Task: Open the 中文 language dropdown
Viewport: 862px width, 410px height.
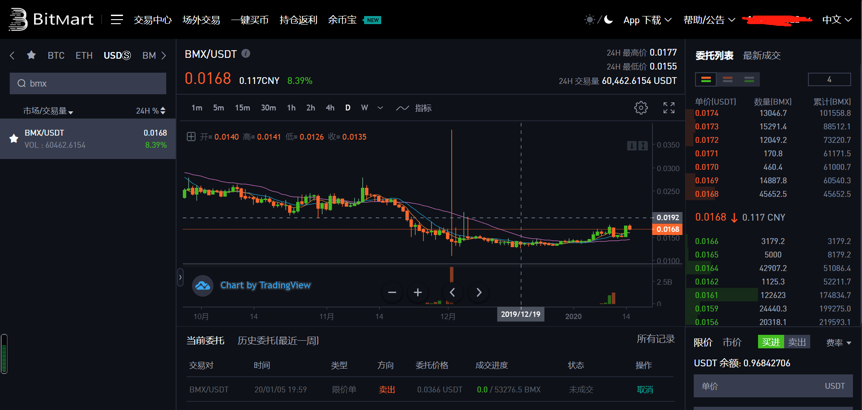Action: point(836,19)
